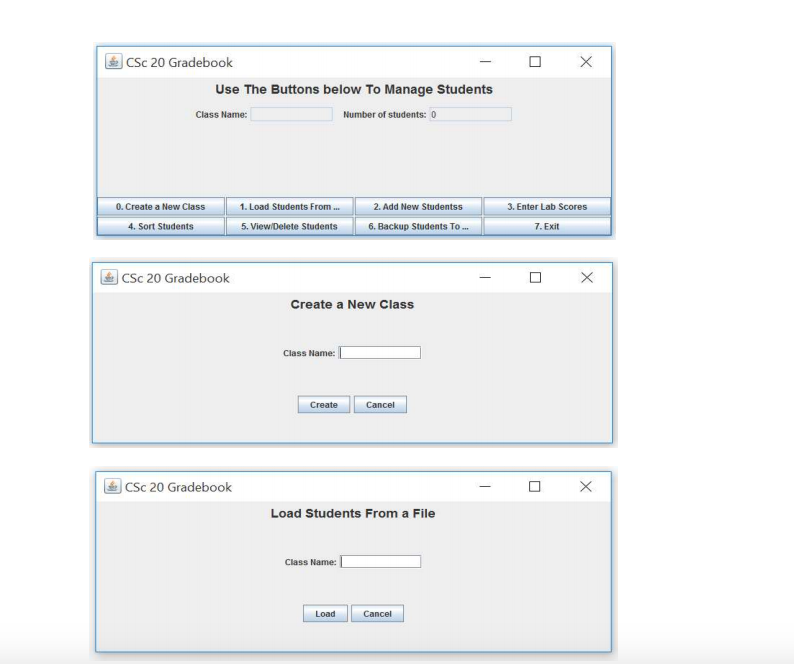Screen dimensions: 794x664
Task: Close the Create a New Class window
Action: [x=587, y=278]
